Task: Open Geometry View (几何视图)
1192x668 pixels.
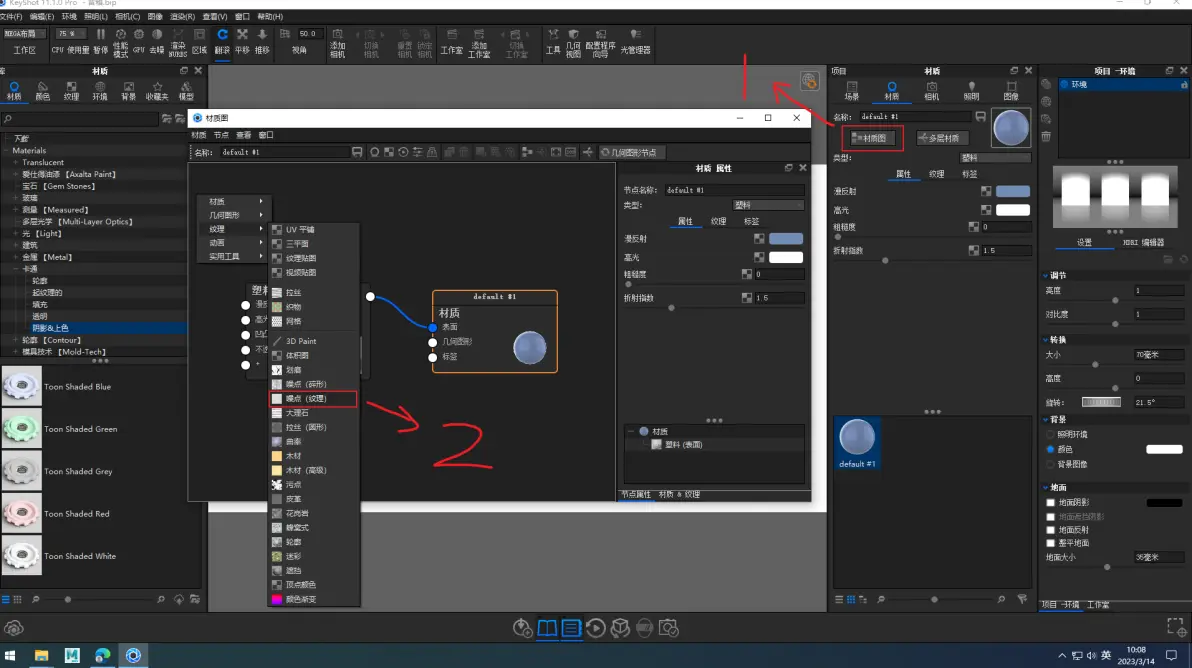Action: point(573,43)
